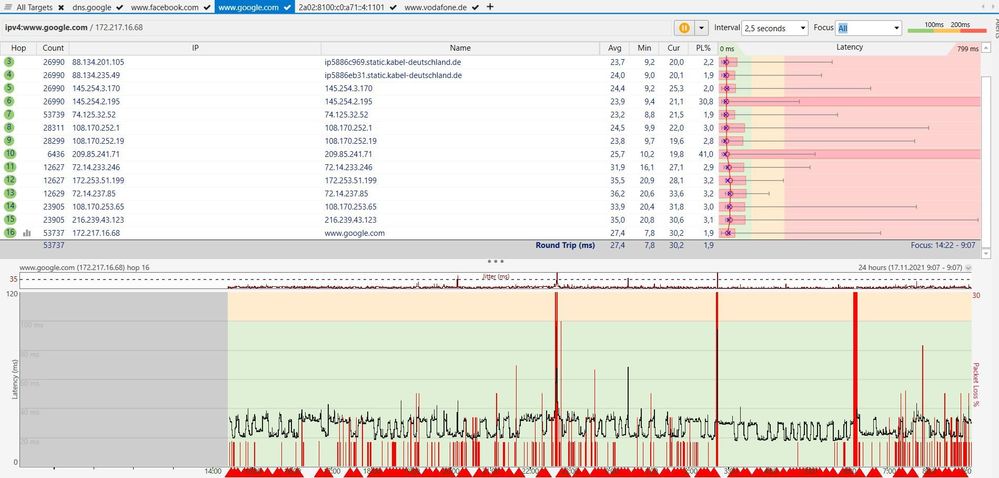Viewport: 999px width, 478px height.
Task: Click the 41,0 packet loss value
Action: tap(705, 154)
